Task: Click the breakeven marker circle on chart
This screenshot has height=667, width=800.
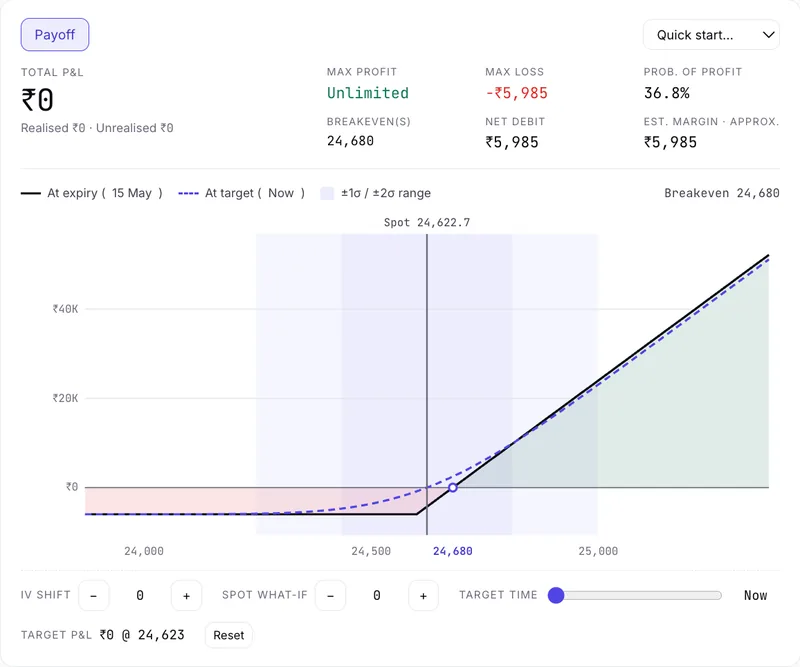Action: (453, 487)
